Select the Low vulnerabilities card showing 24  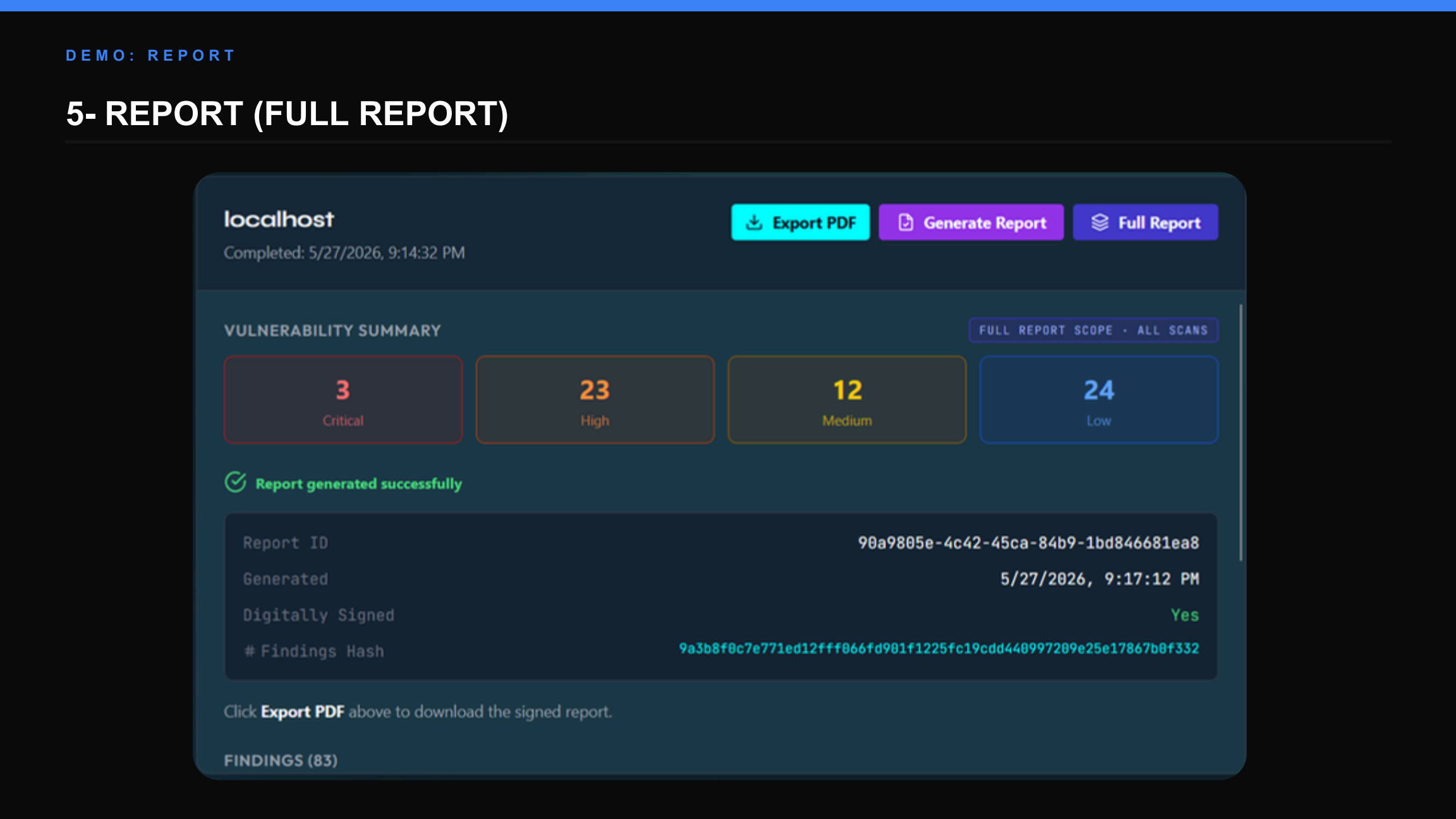[x=1099, y=400]
